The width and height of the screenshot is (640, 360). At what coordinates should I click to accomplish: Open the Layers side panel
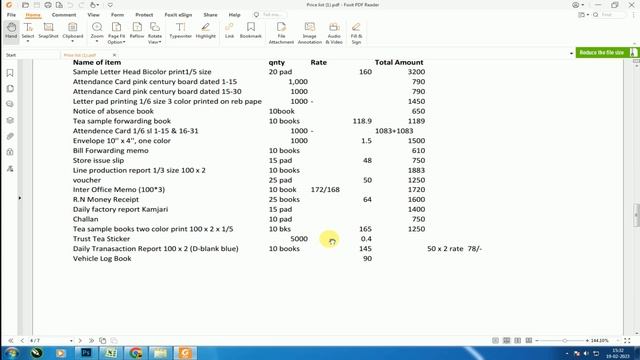click(x=10, y=120)
